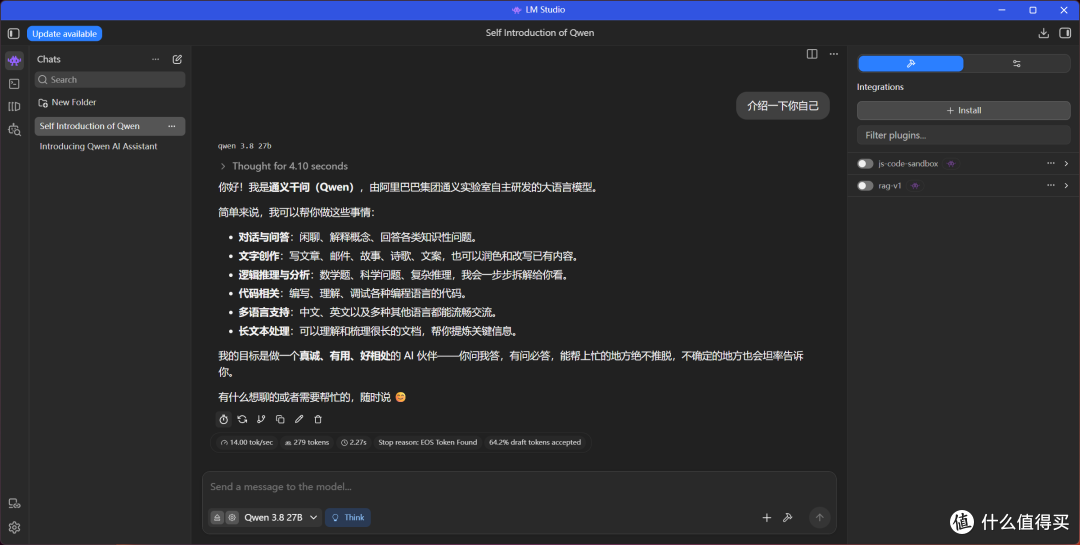
Task: Open My Models library icon
Action: (14, 106)
